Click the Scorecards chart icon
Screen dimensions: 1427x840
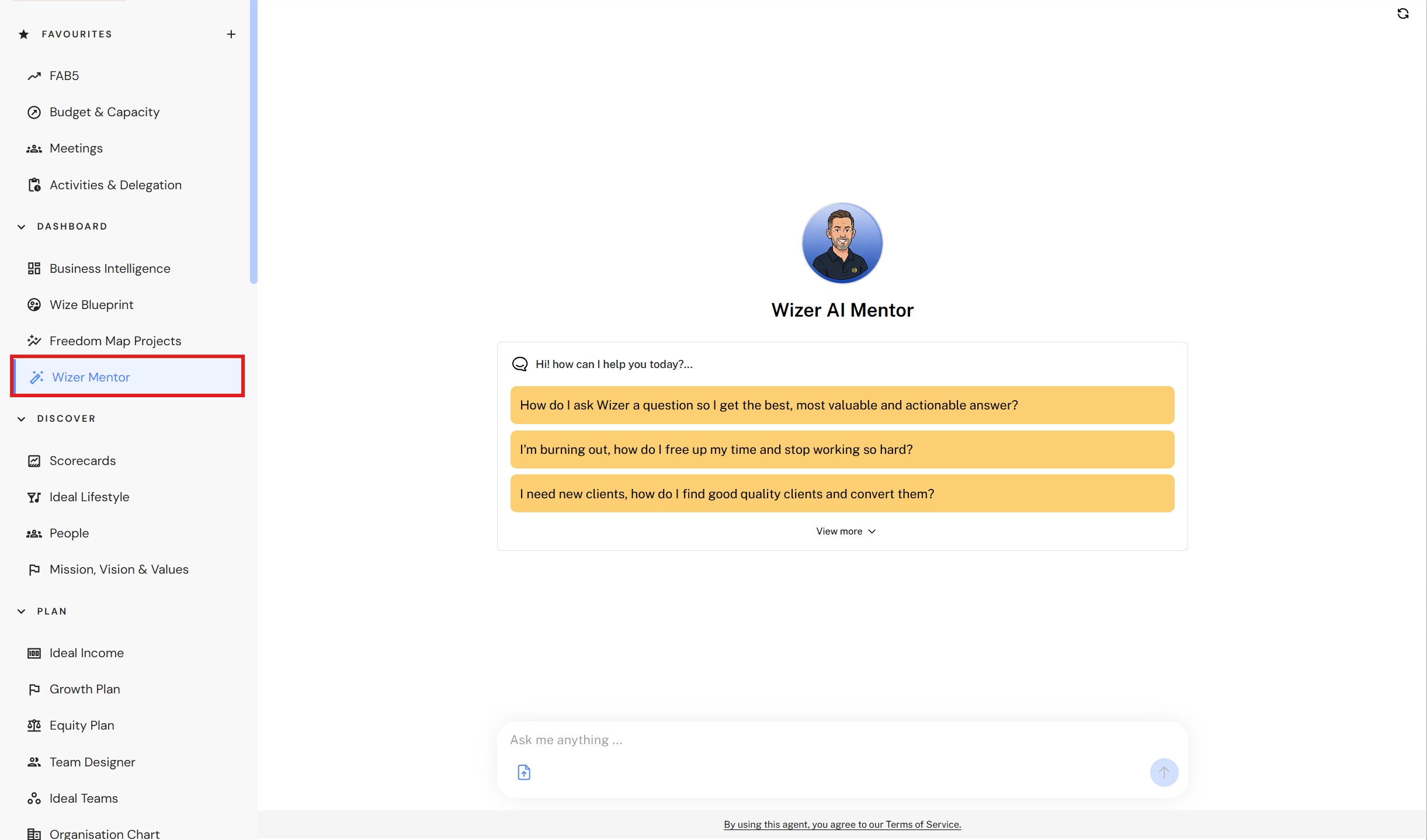tap(34, 461)
